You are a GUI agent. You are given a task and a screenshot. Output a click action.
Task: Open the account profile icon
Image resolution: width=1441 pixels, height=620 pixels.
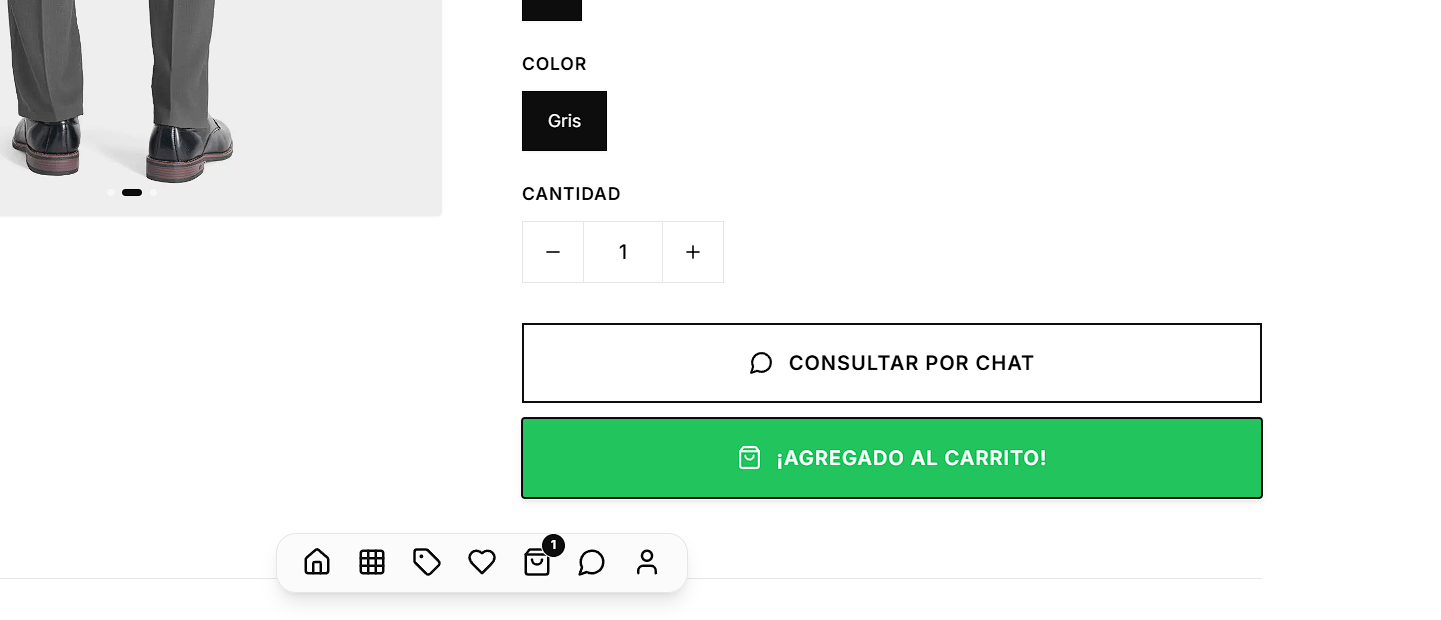647,562
